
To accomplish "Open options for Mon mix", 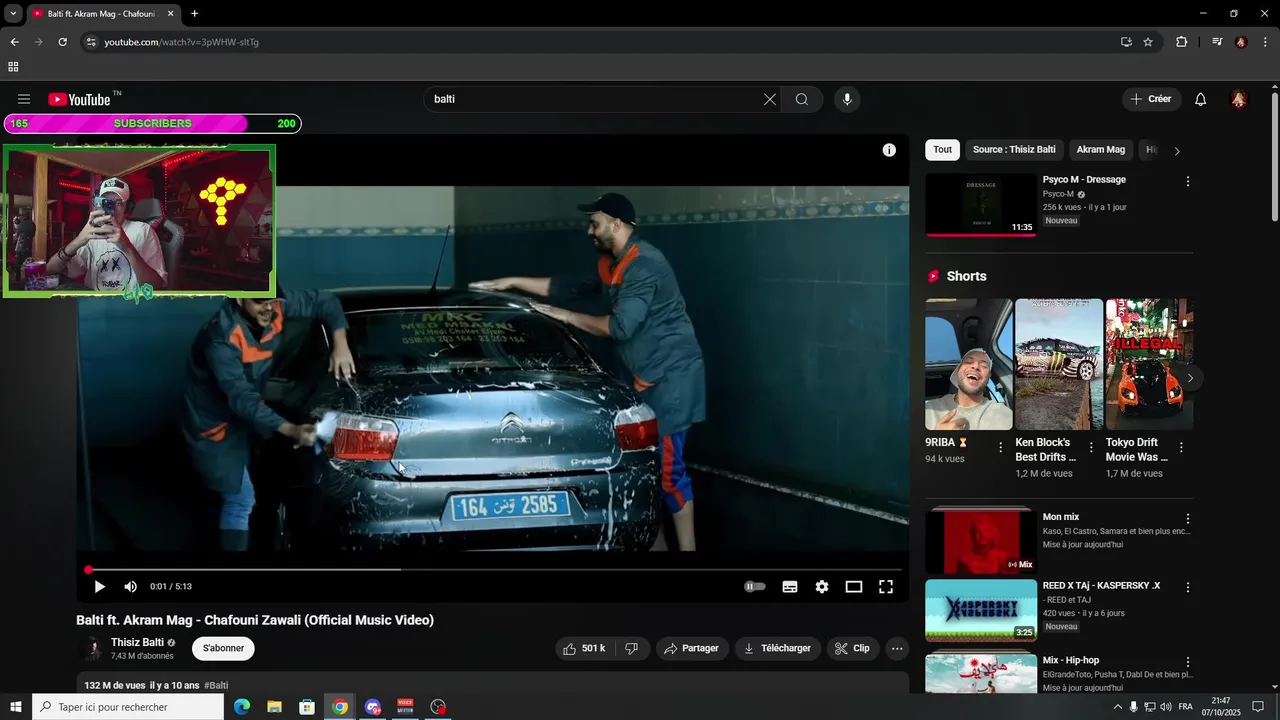I will click(1188, 519).
